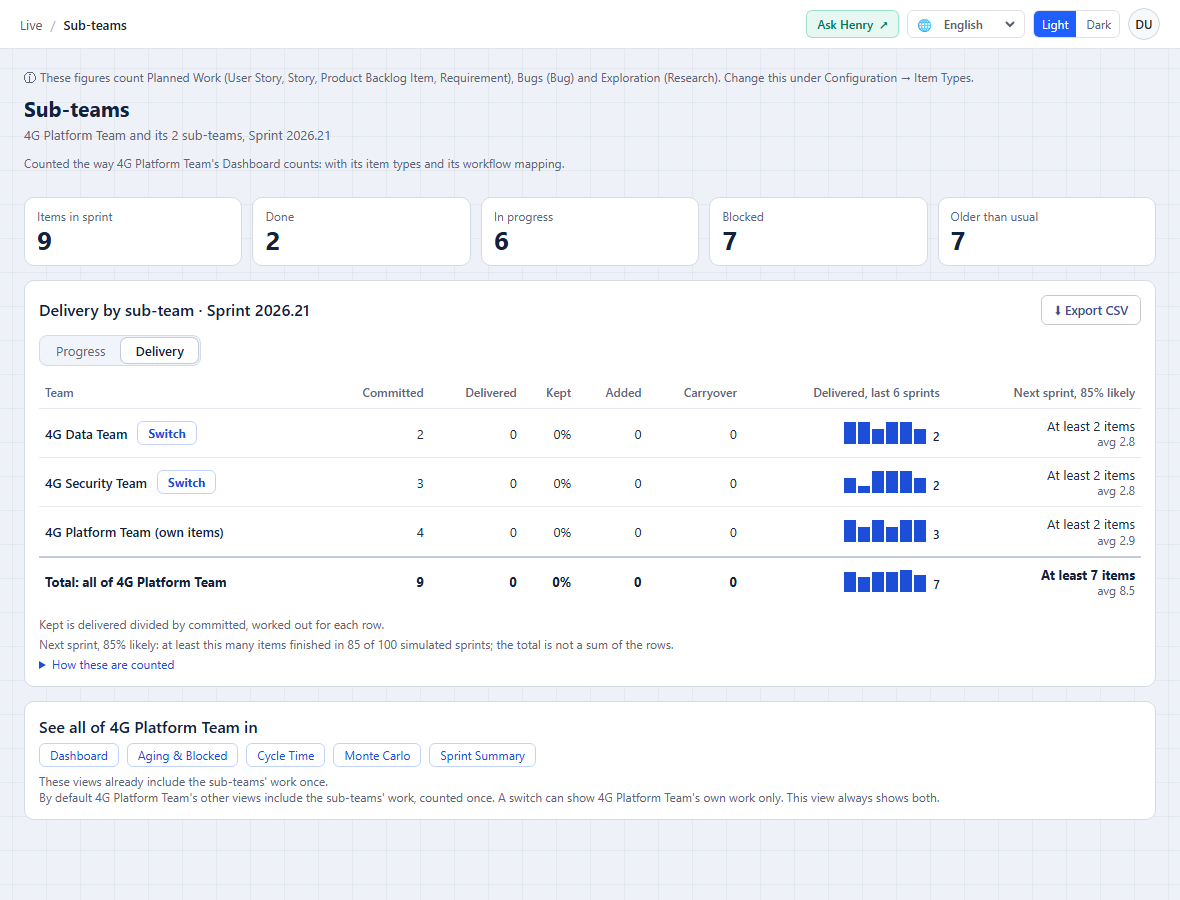Click the Sub-teams breadcrumb
This screenshot has width=1180, height=900.
(x=95, y=26)
